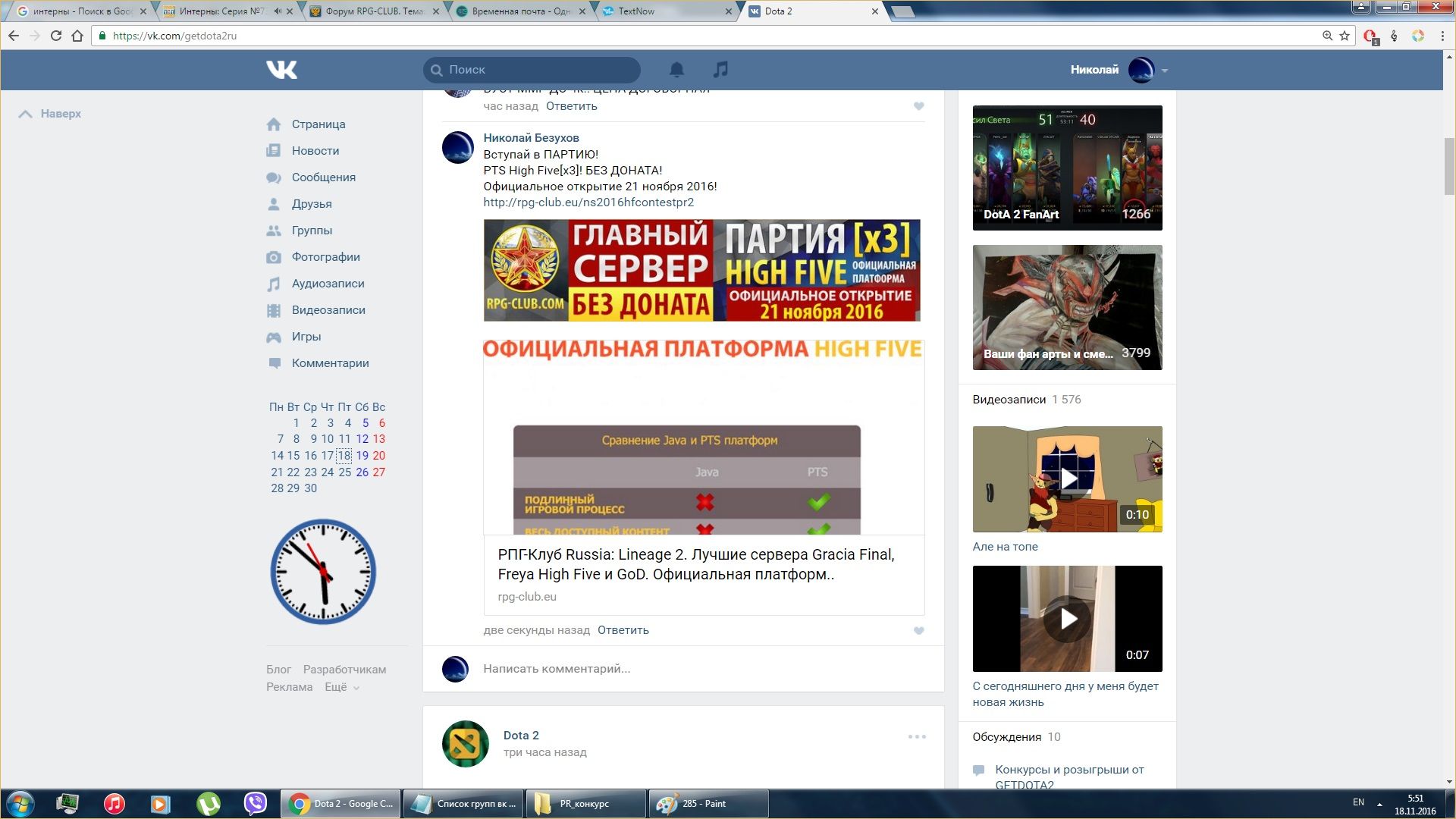The height and width of the screenshot is (819, 1456).
Task: Switch to the TextNow browser tab
Action: coord(635,11)
